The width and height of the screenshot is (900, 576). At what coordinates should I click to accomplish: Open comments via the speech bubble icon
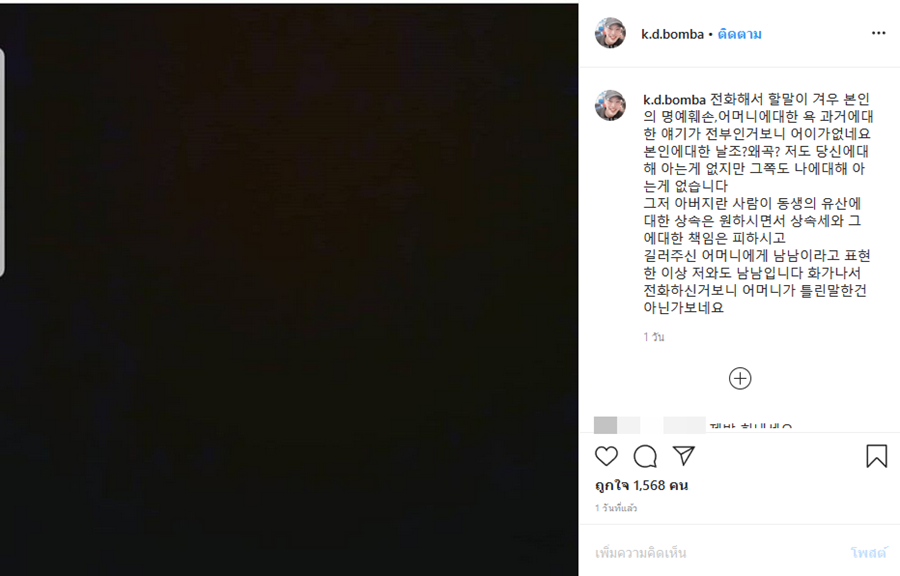point(645,457)
